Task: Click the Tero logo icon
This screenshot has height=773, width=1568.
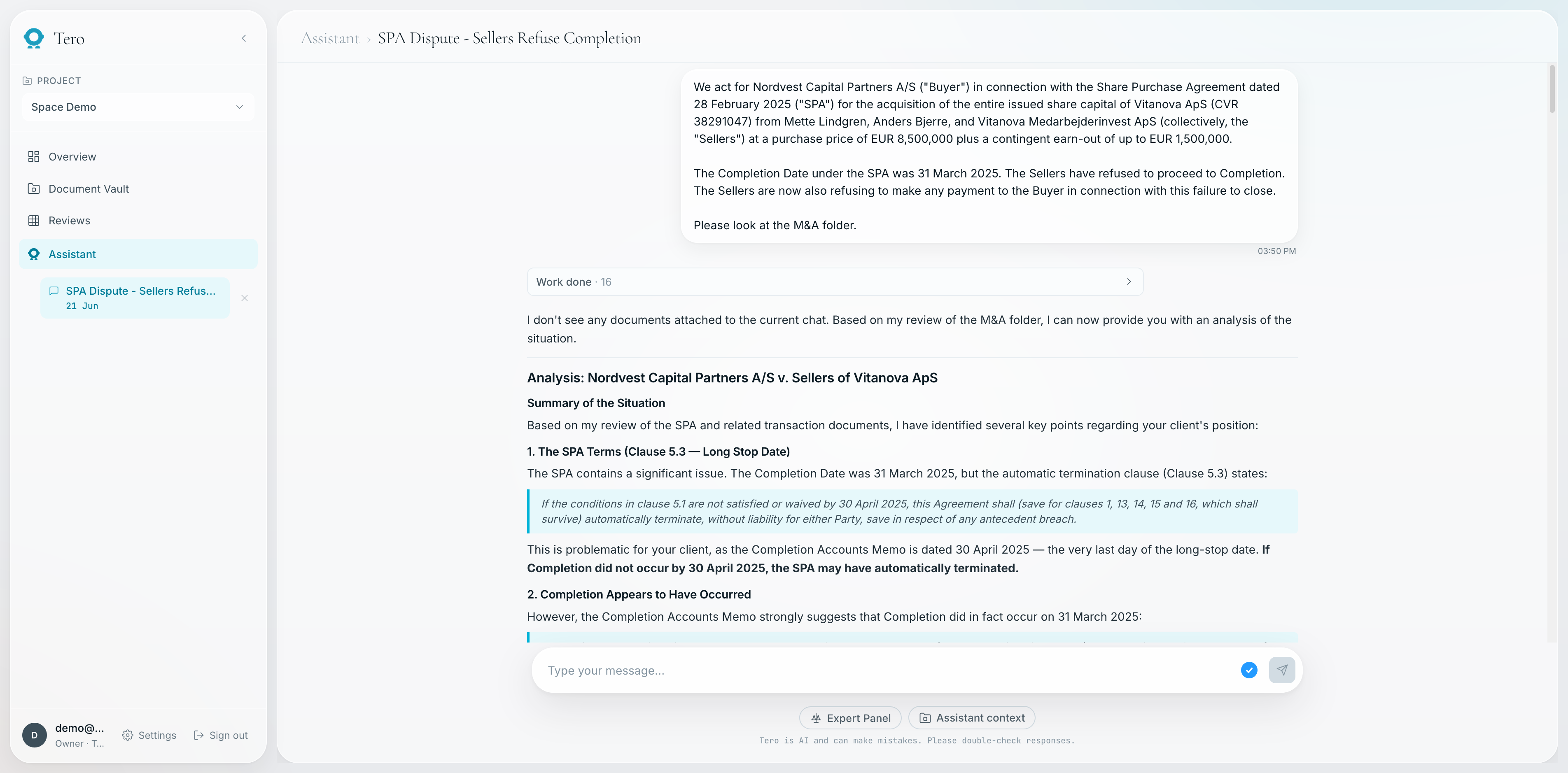Action: click(33, 38)
